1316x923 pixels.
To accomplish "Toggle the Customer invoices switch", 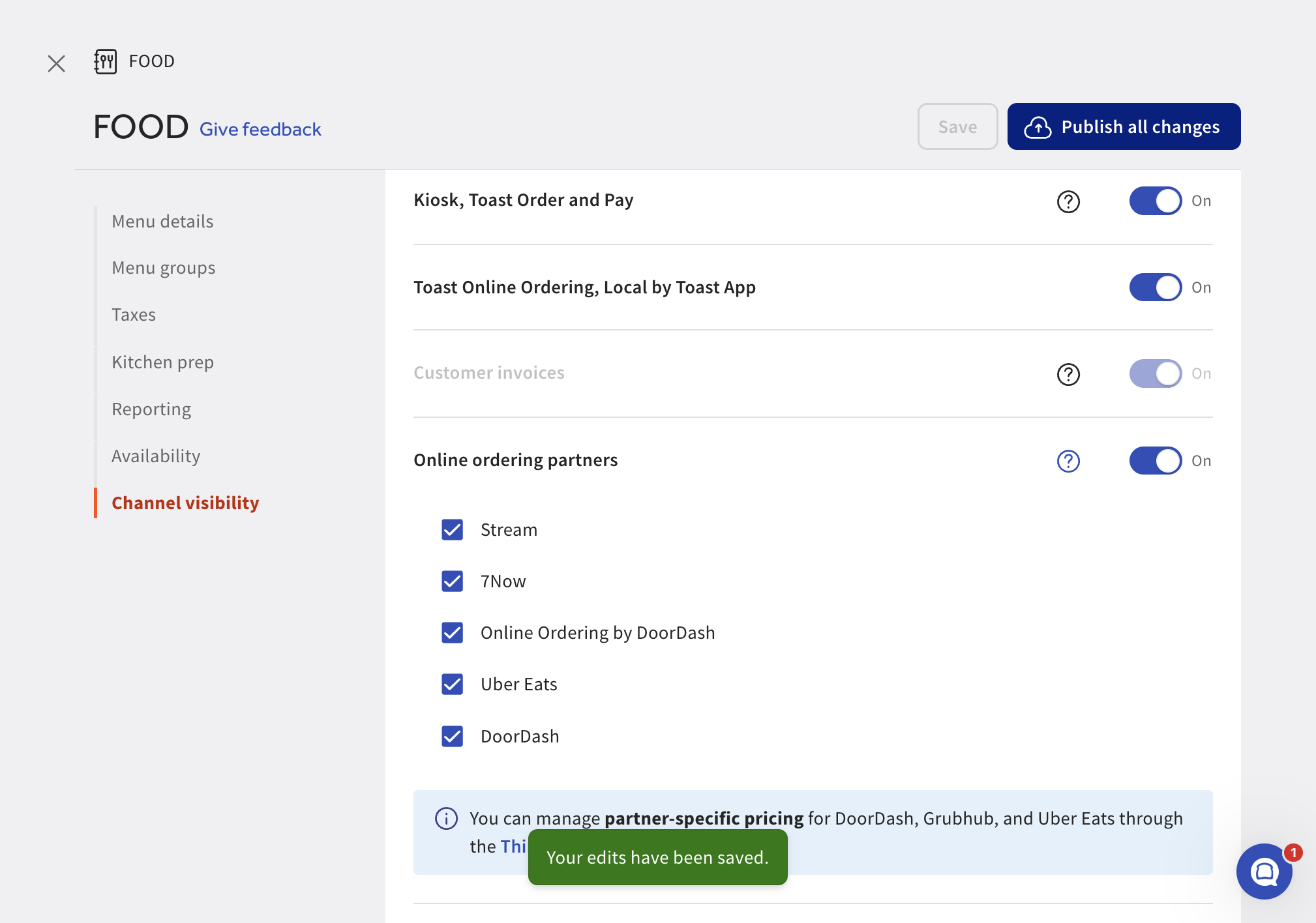I will [x=1156, y=374].
